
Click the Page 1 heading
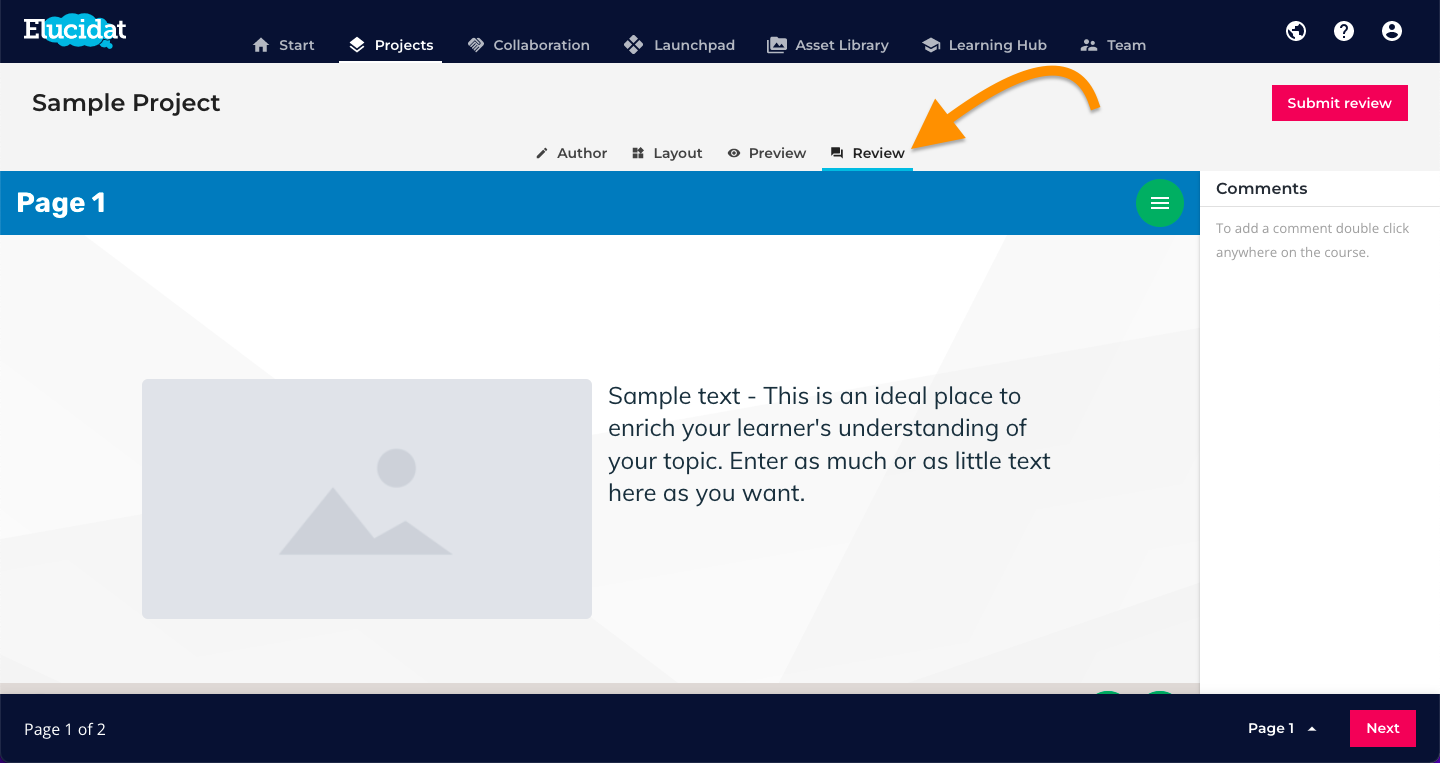(x=61, y=203)
